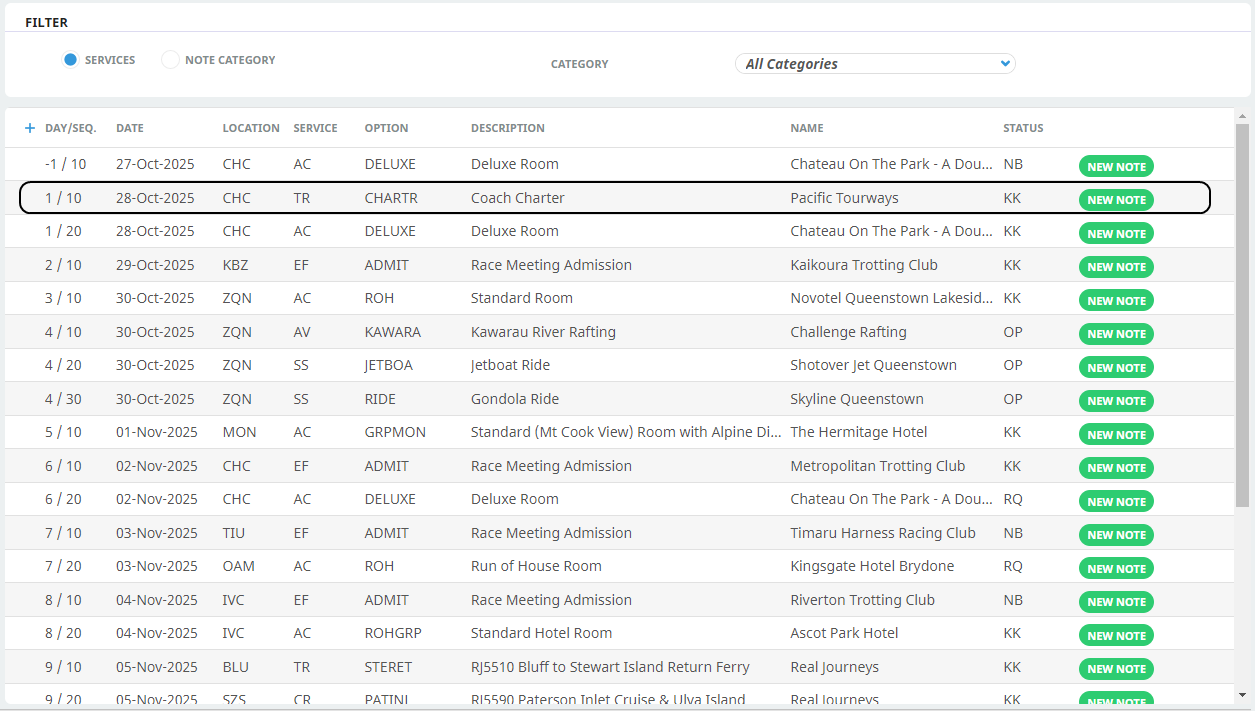1255x711 pixels.
Task: Click the ROHGRP option code
Action: (392, 633)
